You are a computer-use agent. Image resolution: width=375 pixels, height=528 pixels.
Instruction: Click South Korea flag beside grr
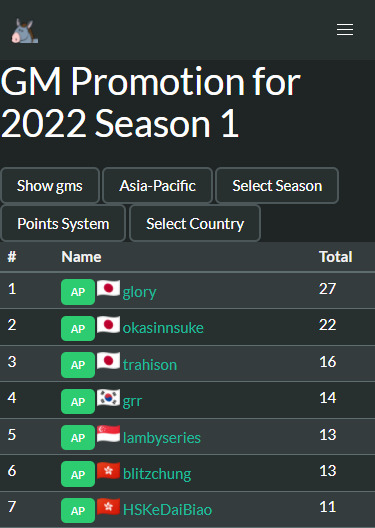108,398
